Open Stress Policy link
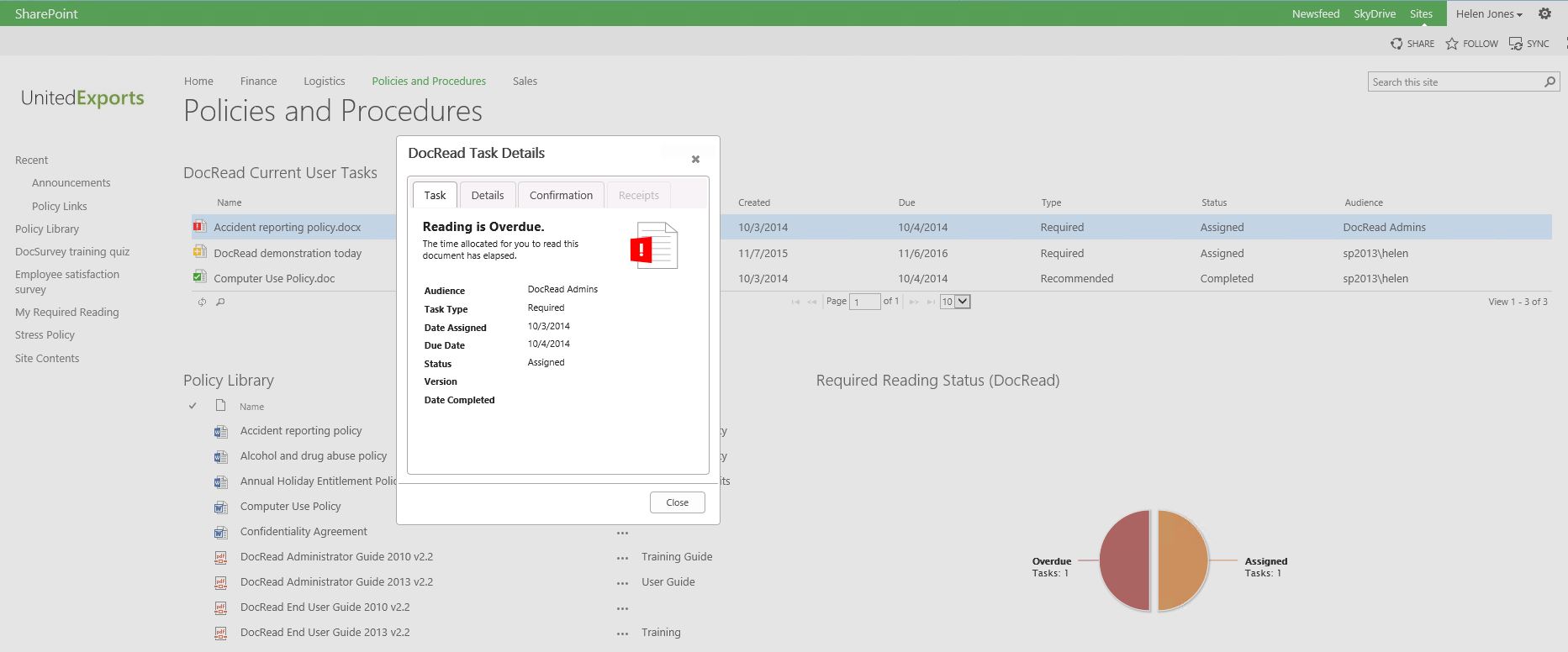 coord(45,334)
